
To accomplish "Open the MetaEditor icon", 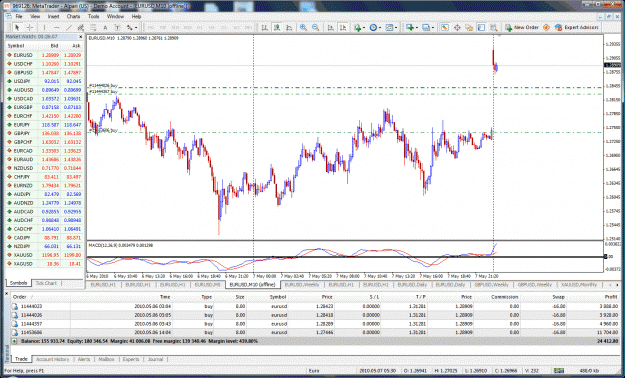I will pos(546,28).
